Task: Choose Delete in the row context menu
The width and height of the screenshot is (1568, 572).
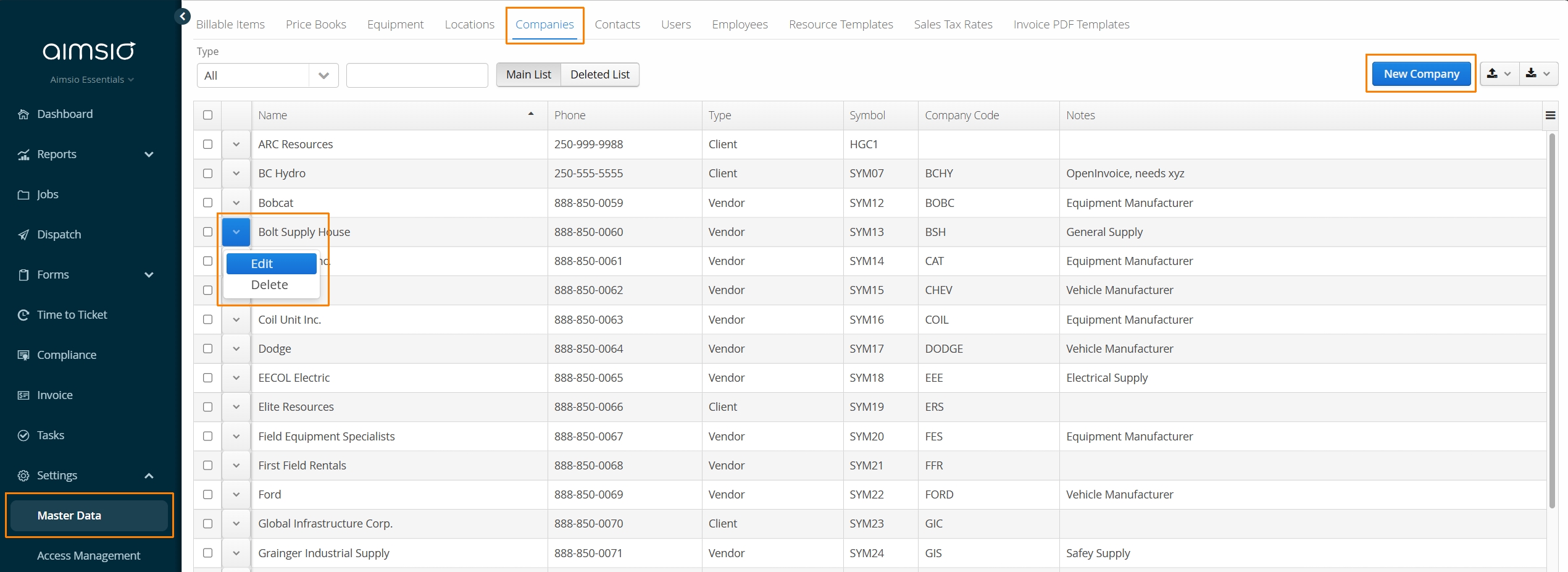Action: (272, 285)
